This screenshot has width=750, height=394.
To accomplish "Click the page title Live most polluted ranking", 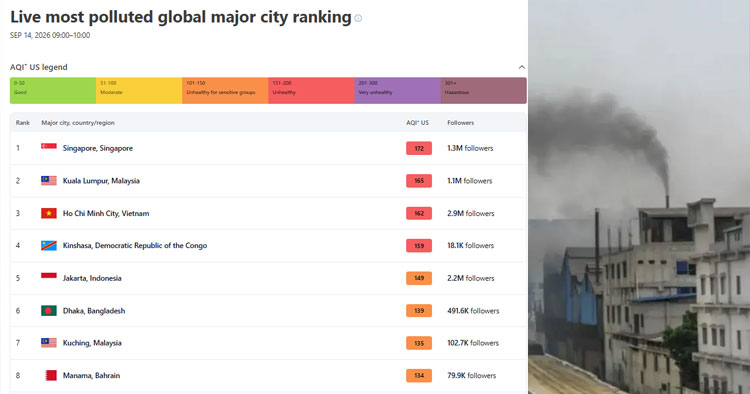I will pyautogui.click(x=181, y=17).
